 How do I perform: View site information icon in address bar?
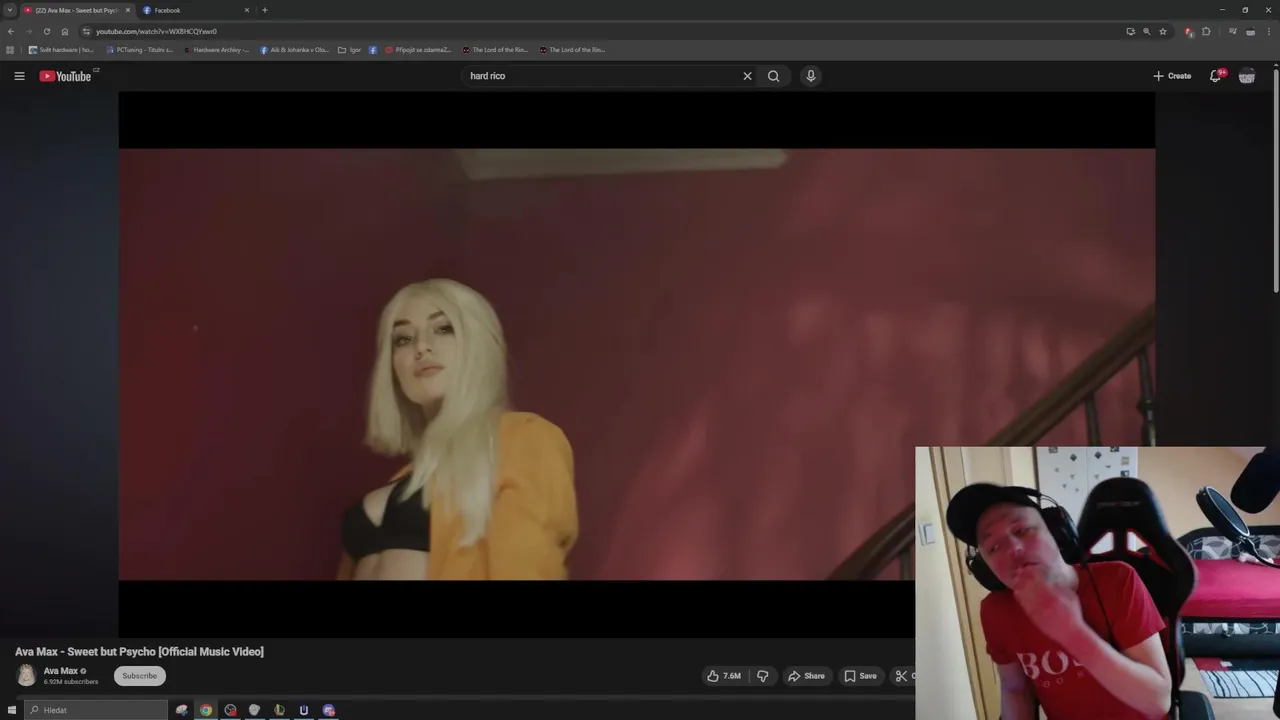click(87, 31)
